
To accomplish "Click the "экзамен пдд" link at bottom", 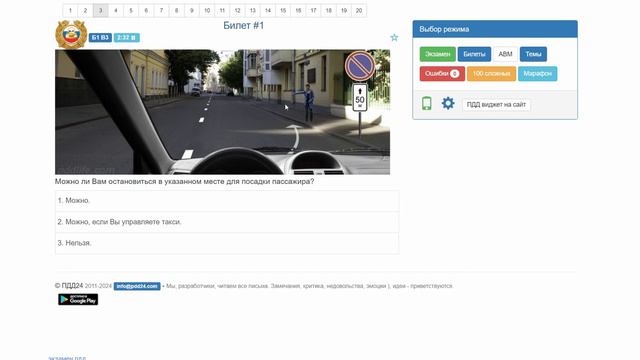I will 67,358.
